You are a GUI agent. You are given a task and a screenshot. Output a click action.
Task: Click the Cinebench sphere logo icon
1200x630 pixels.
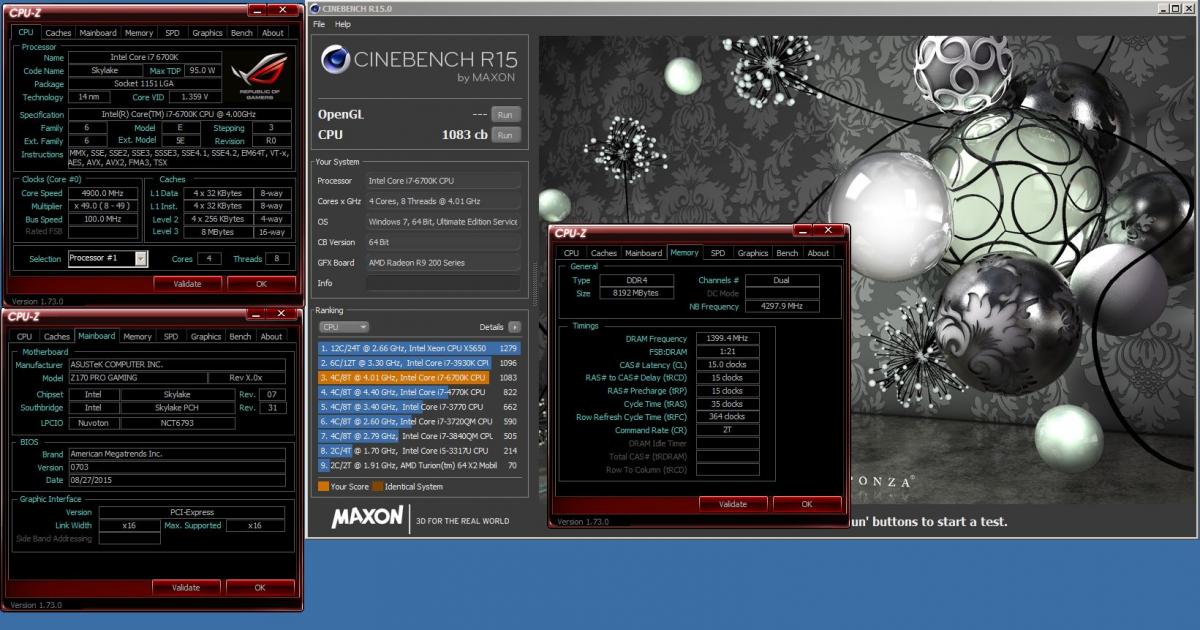pos(335,60)
